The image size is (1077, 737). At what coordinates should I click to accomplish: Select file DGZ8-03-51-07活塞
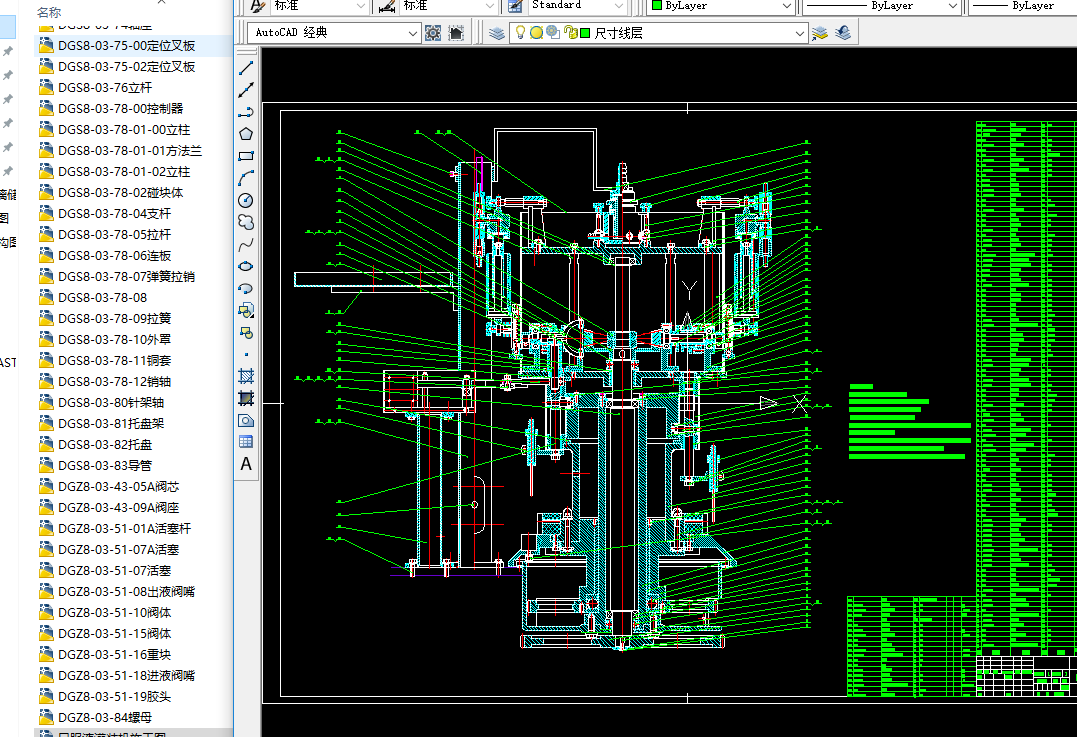(x=114, y=570)
